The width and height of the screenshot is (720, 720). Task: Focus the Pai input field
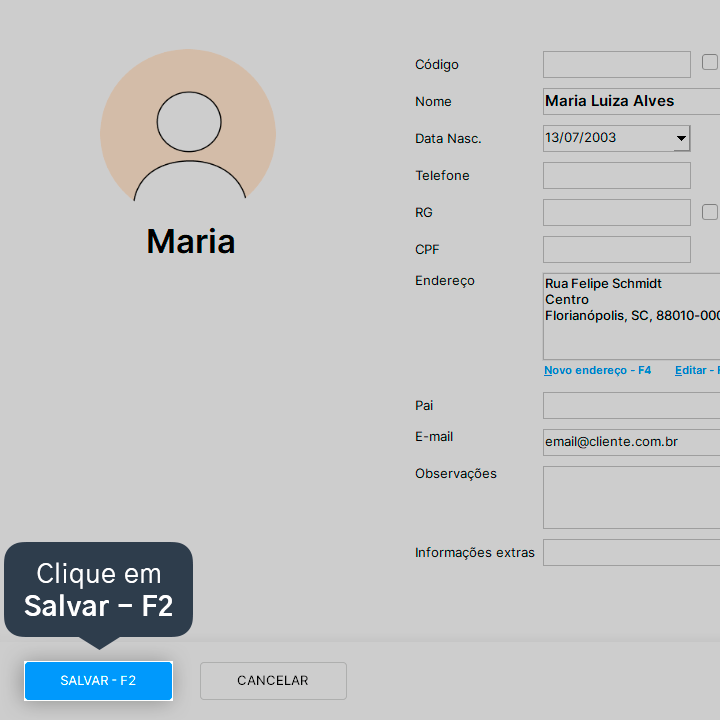[x=631, y=405]
